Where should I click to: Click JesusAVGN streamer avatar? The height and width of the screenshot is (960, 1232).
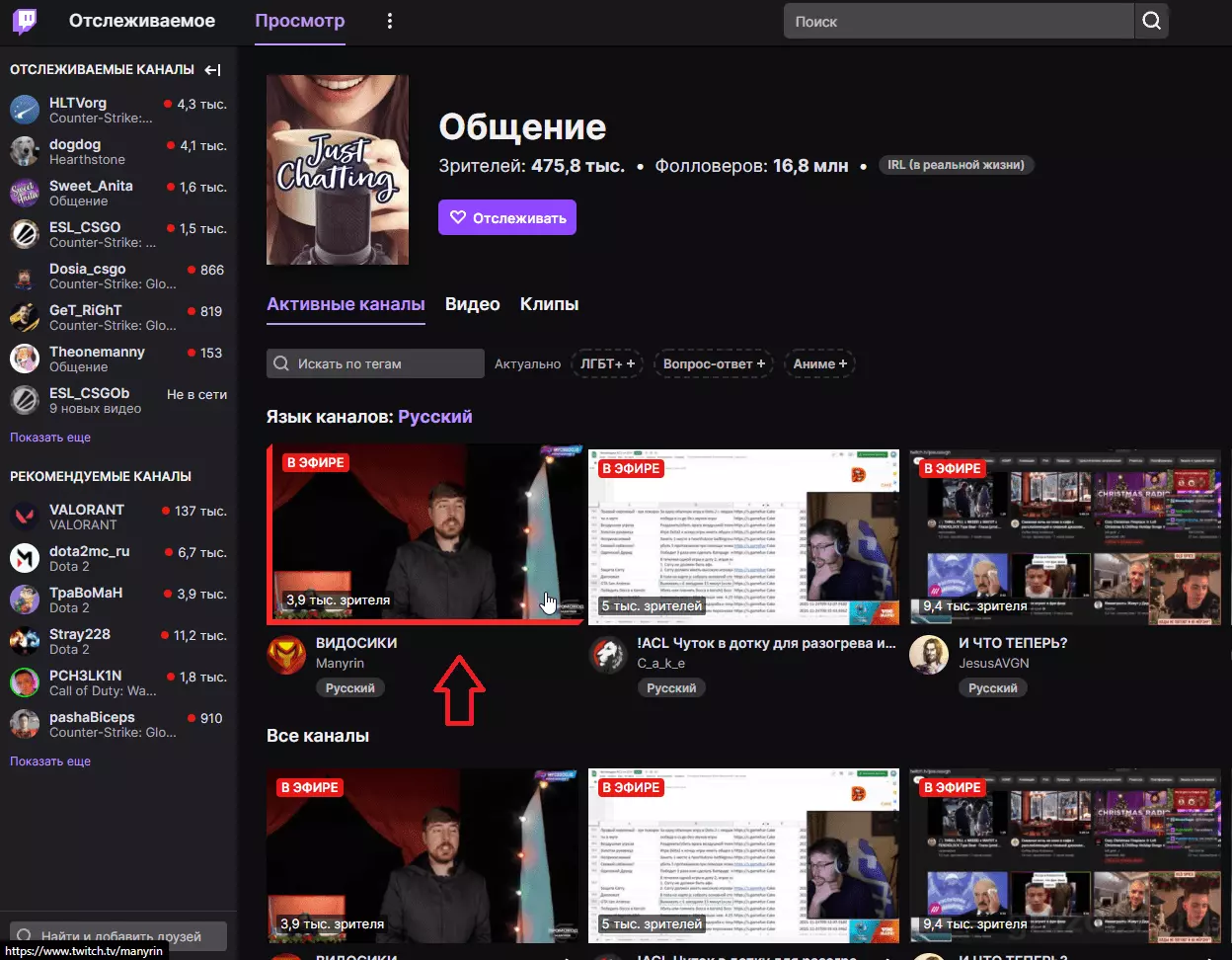929,655
